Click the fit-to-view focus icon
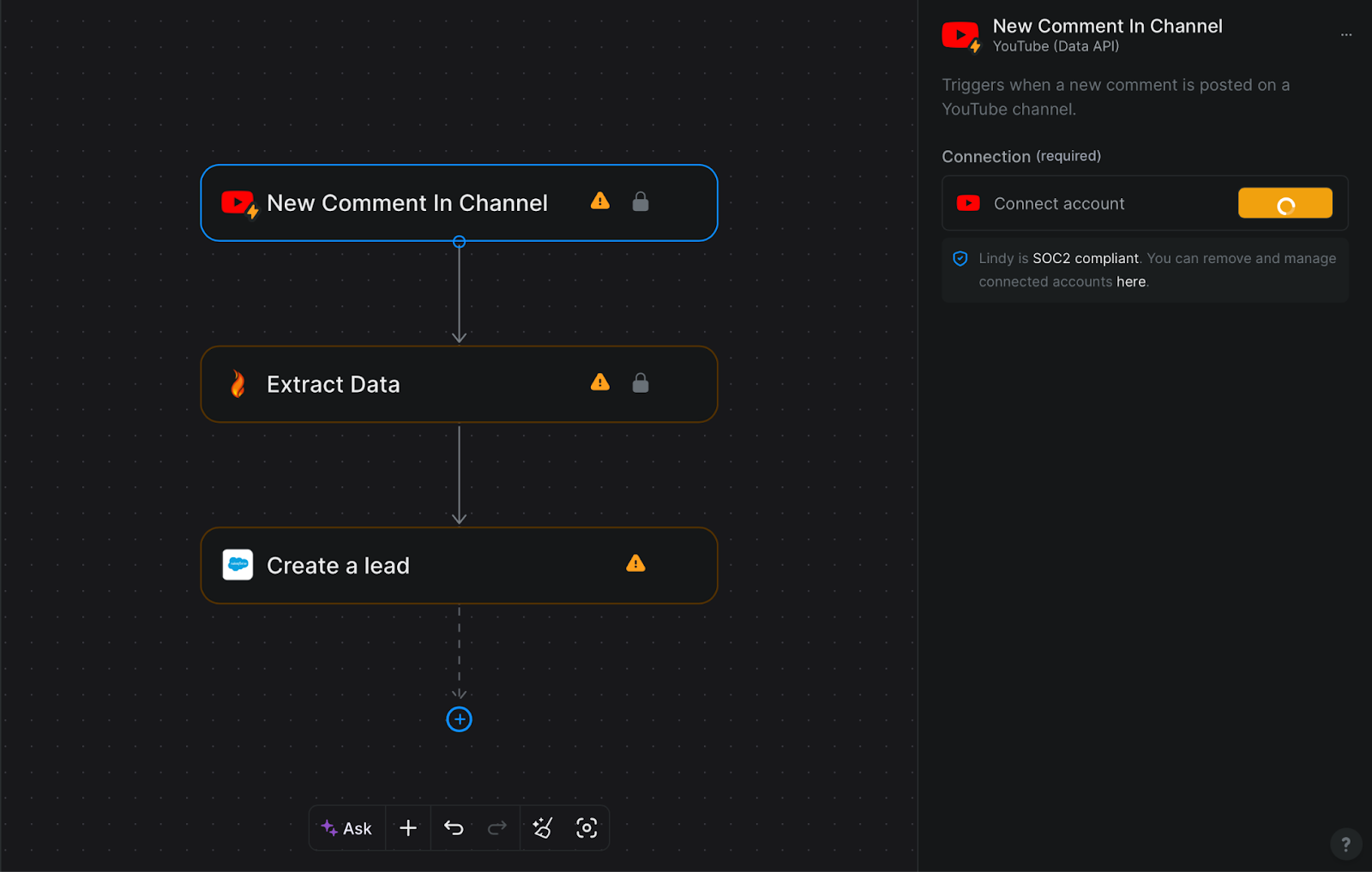 coord(587,828)
